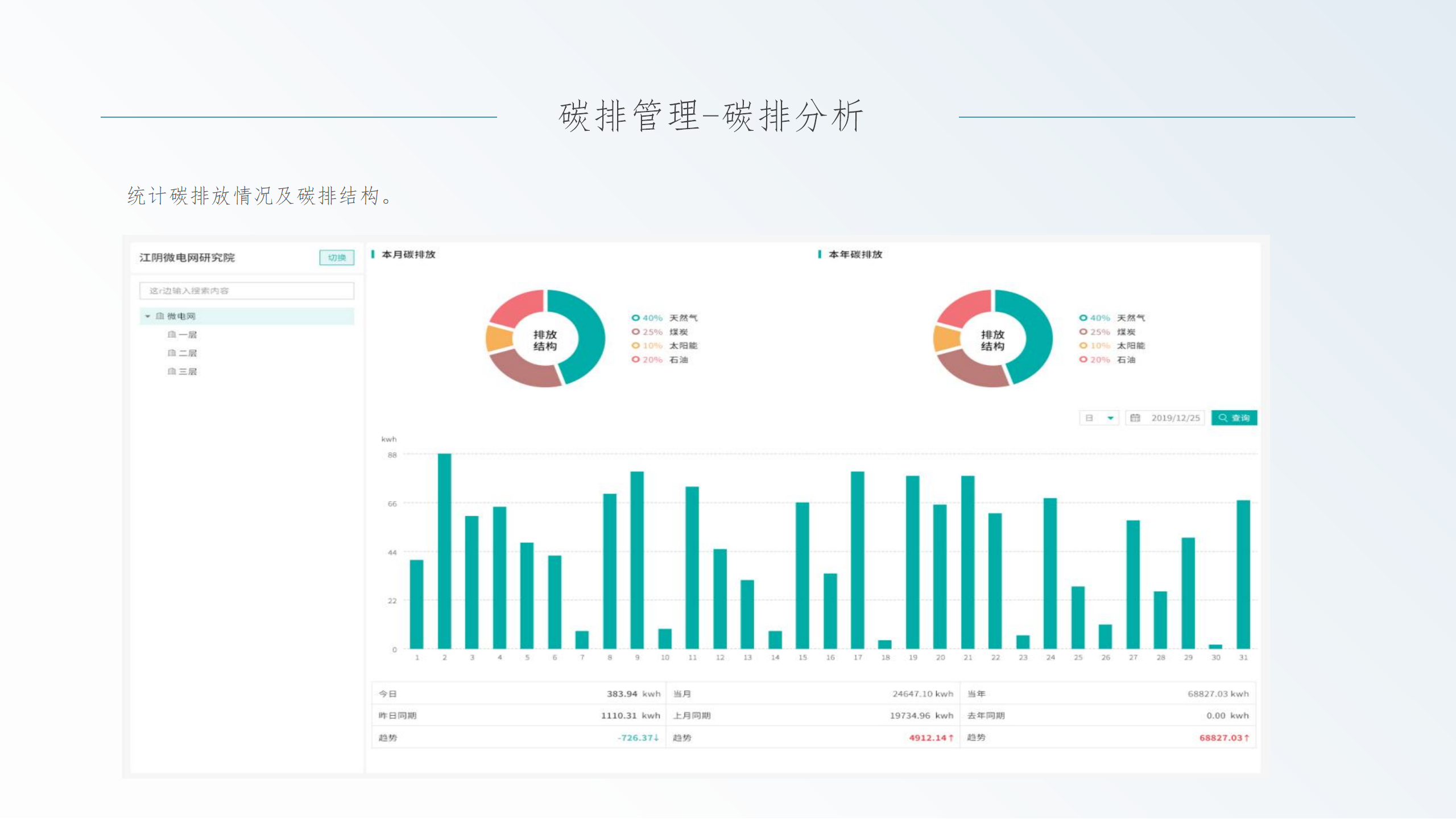Click the short bar for day 7
Viewport: 1456px width, 819px height.
[582, 640]
